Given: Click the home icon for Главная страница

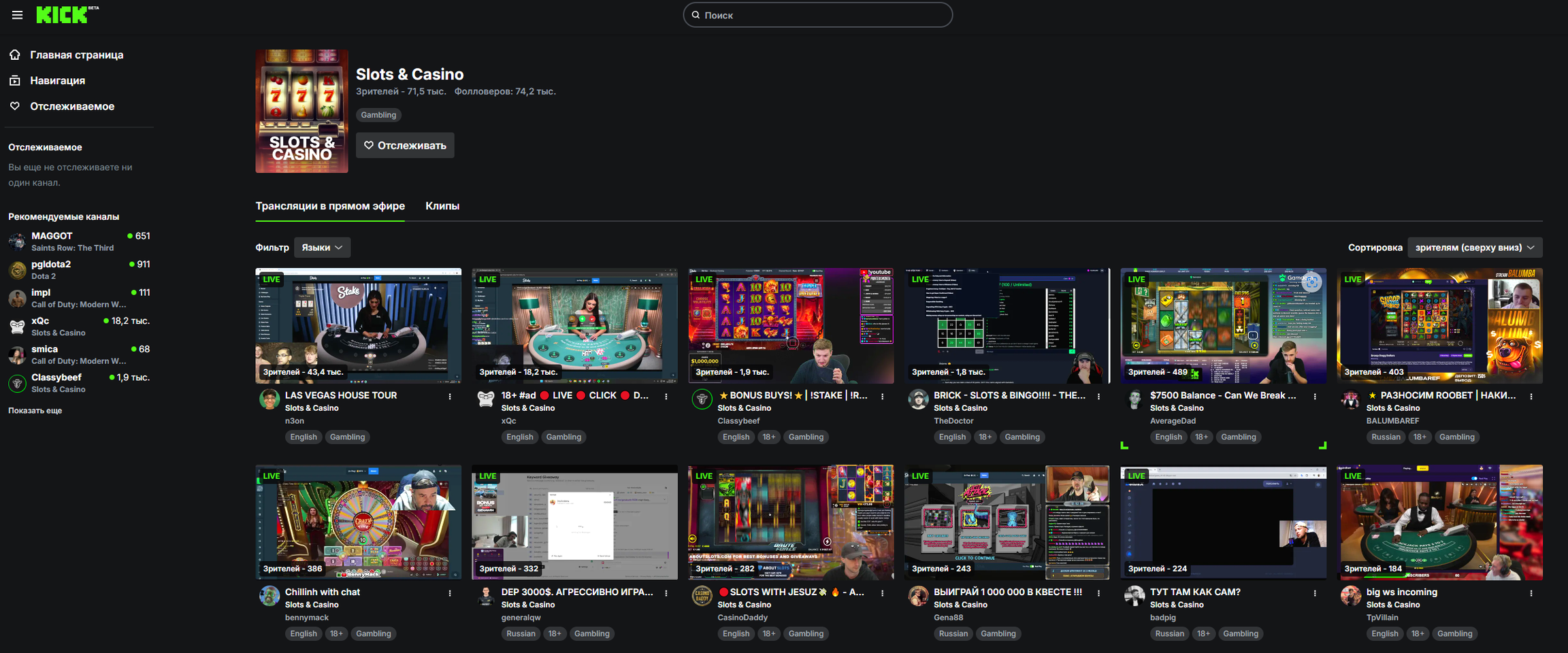Looking at the screenshot, I should pyautogui.click(x=15, y=54).
